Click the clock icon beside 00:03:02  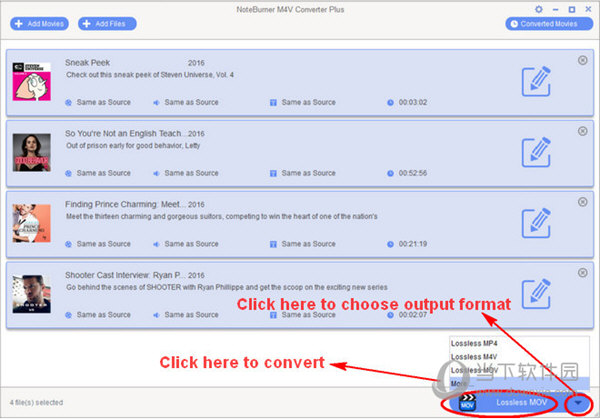point(390,103)
